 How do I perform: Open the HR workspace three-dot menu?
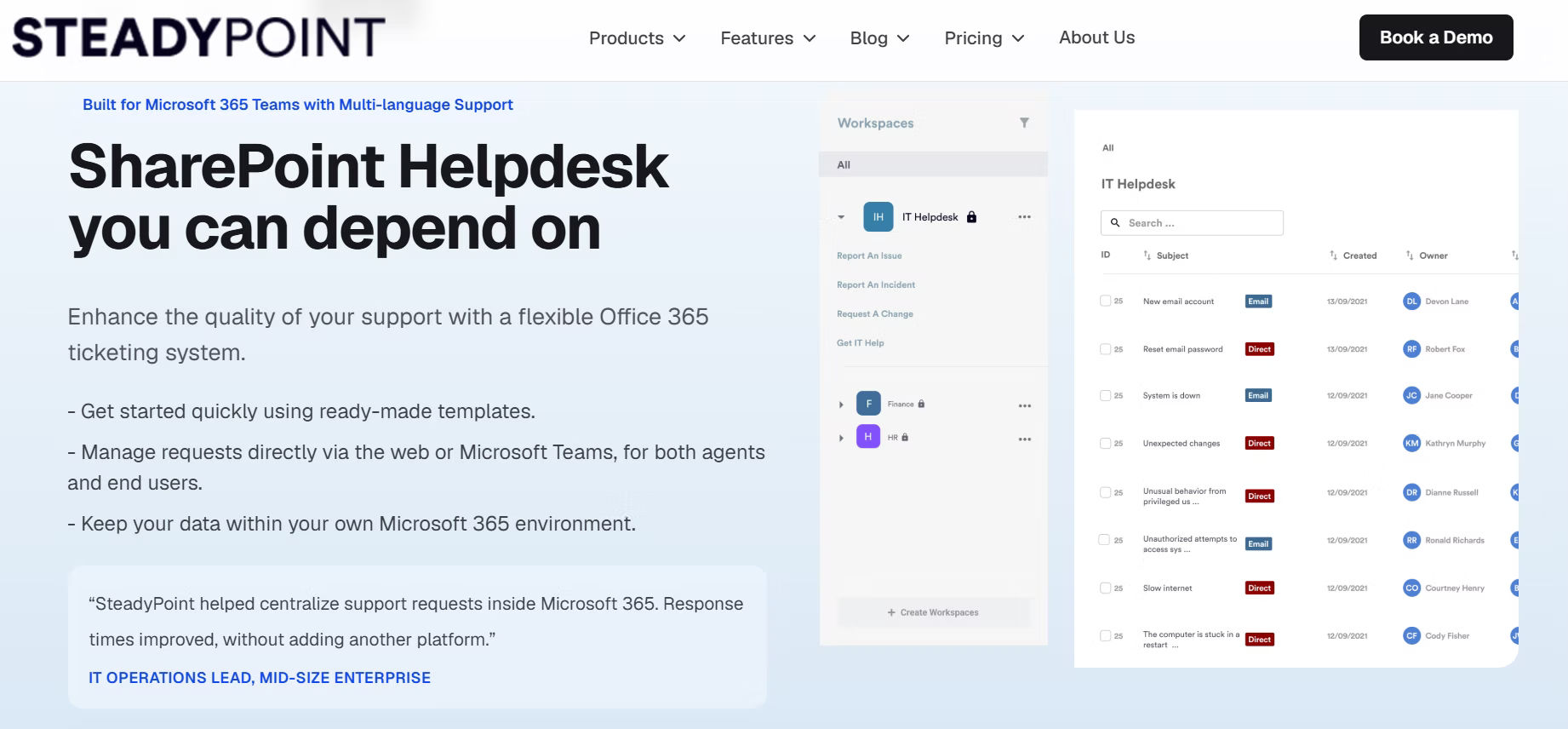coord(1025,439)
